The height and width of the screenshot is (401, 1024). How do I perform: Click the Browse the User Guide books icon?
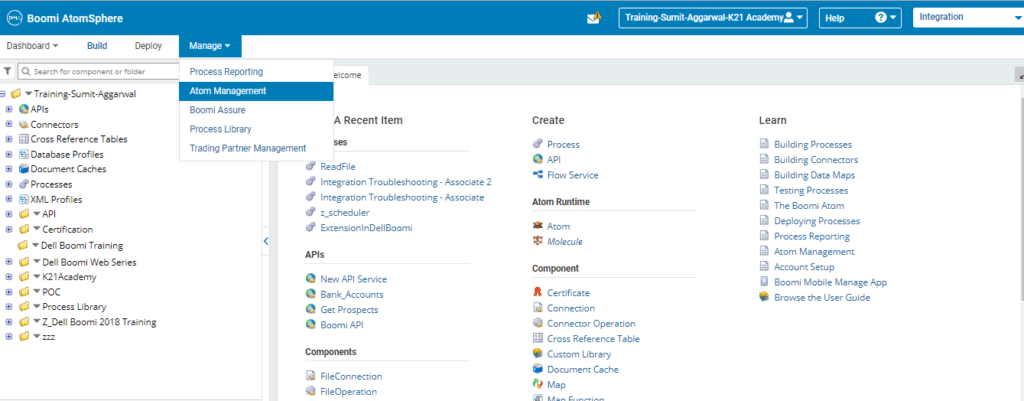pos(764,297)
